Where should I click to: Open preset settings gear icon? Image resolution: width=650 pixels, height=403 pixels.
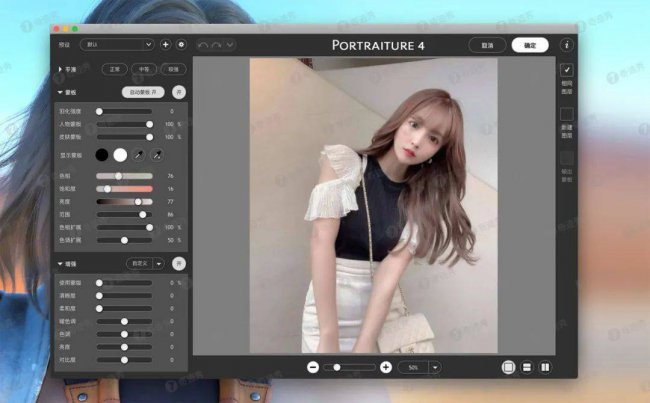point(181,44)
